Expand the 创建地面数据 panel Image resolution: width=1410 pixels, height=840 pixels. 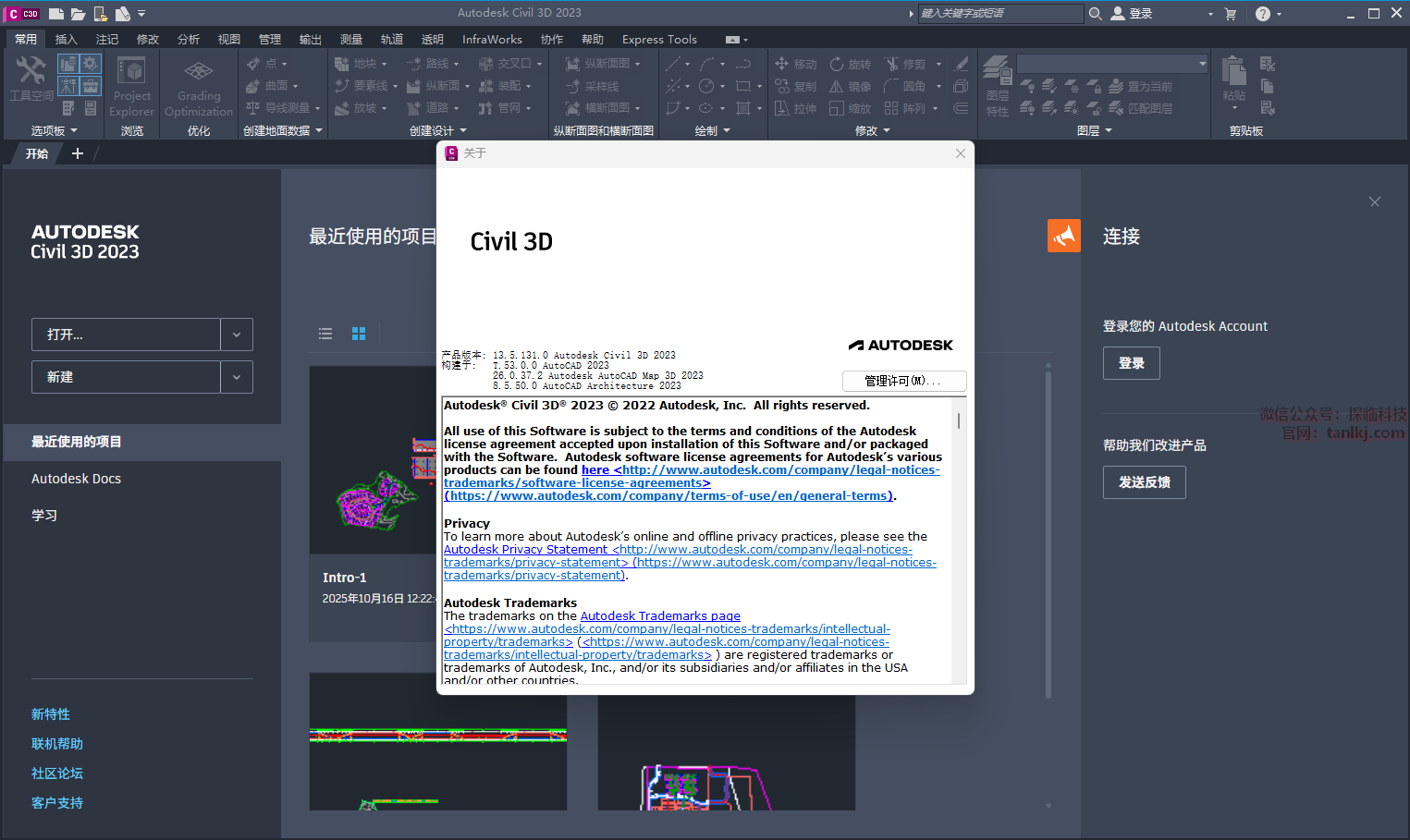pyautogui.click(x=283, y=131)
